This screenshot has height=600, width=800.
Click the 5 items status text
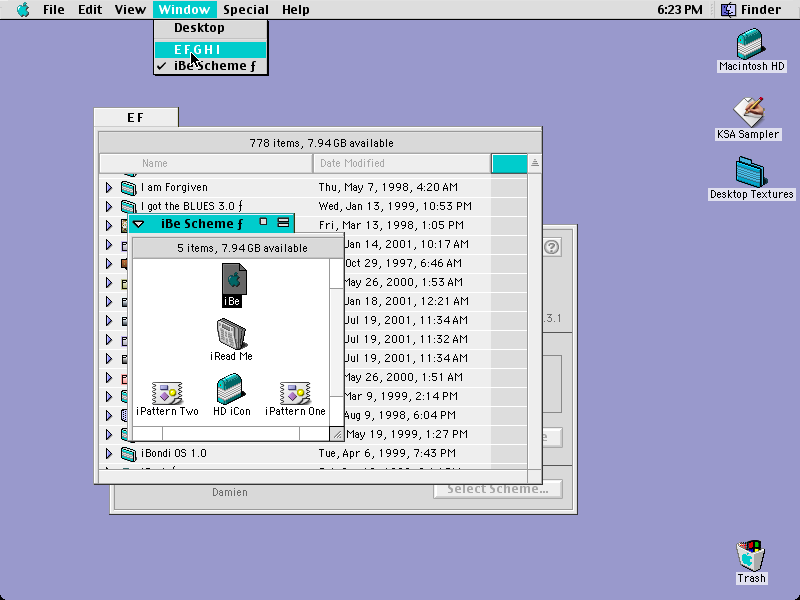pyautogui.click(x=242, y=248)
